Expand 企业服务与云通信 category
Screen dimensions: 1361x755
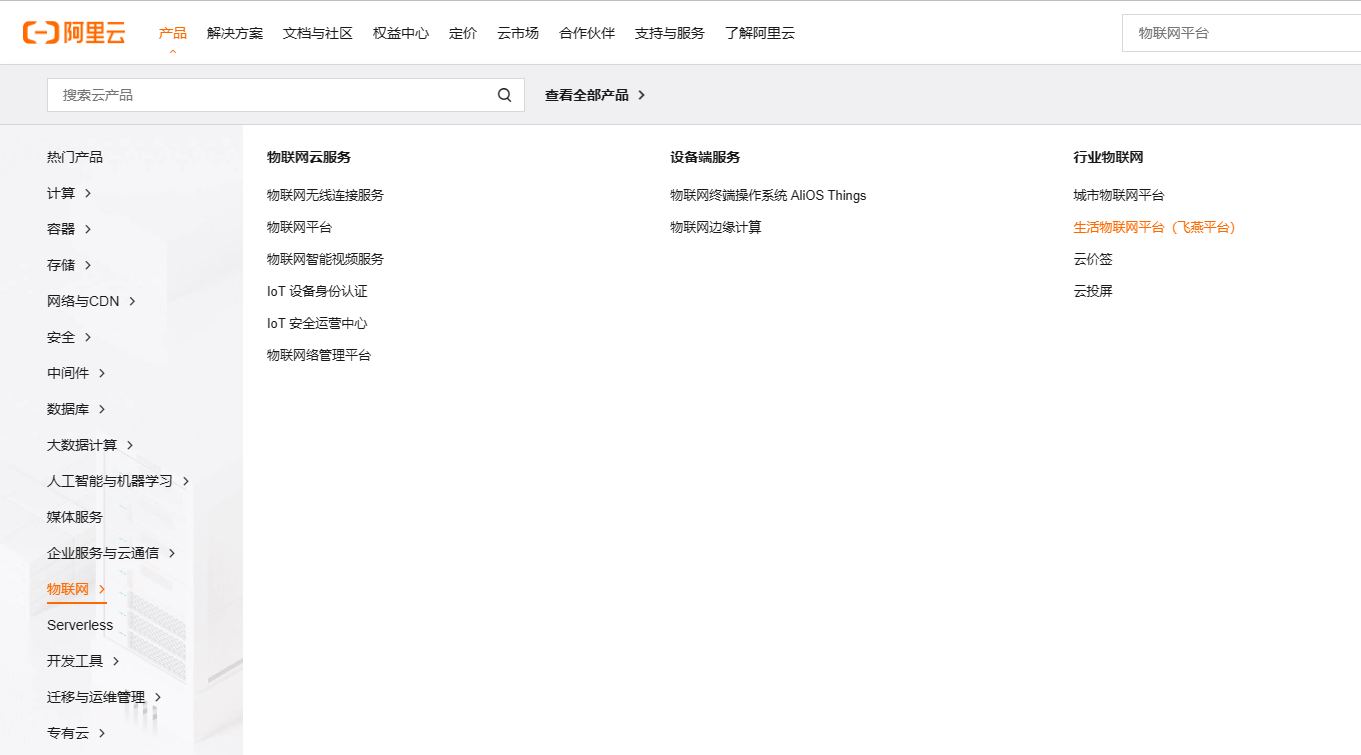[x=111, y=553]
